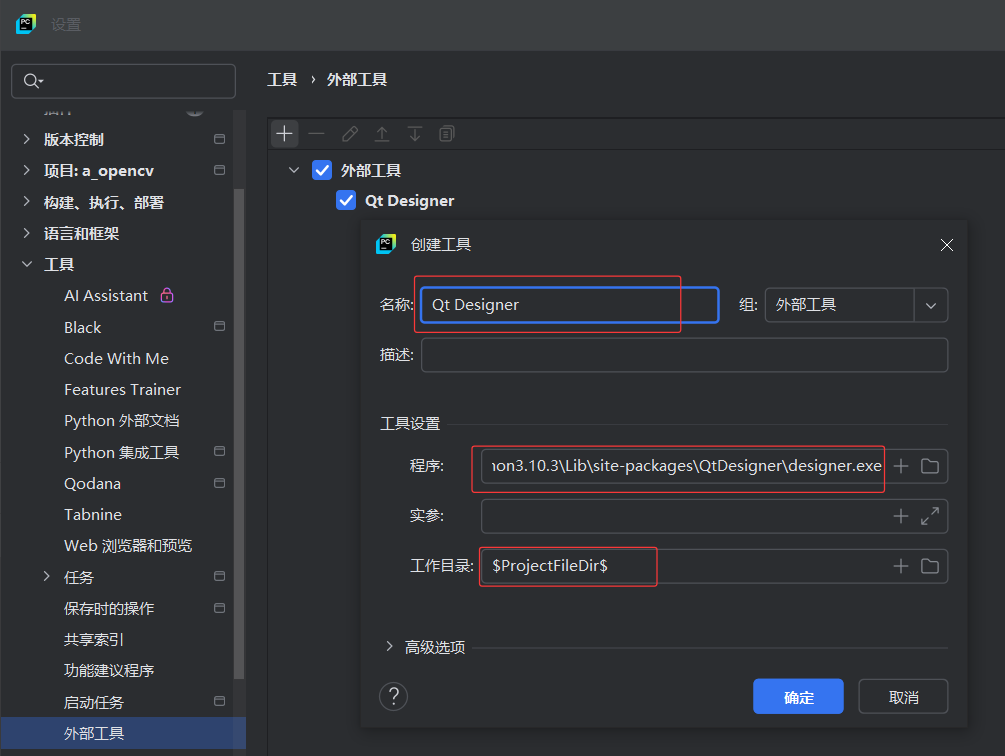Image resolution: width=1005 pixels, height=756 pixels.
Task: Toggle the 外部工具 group checkbox
Action: [322, 170]
